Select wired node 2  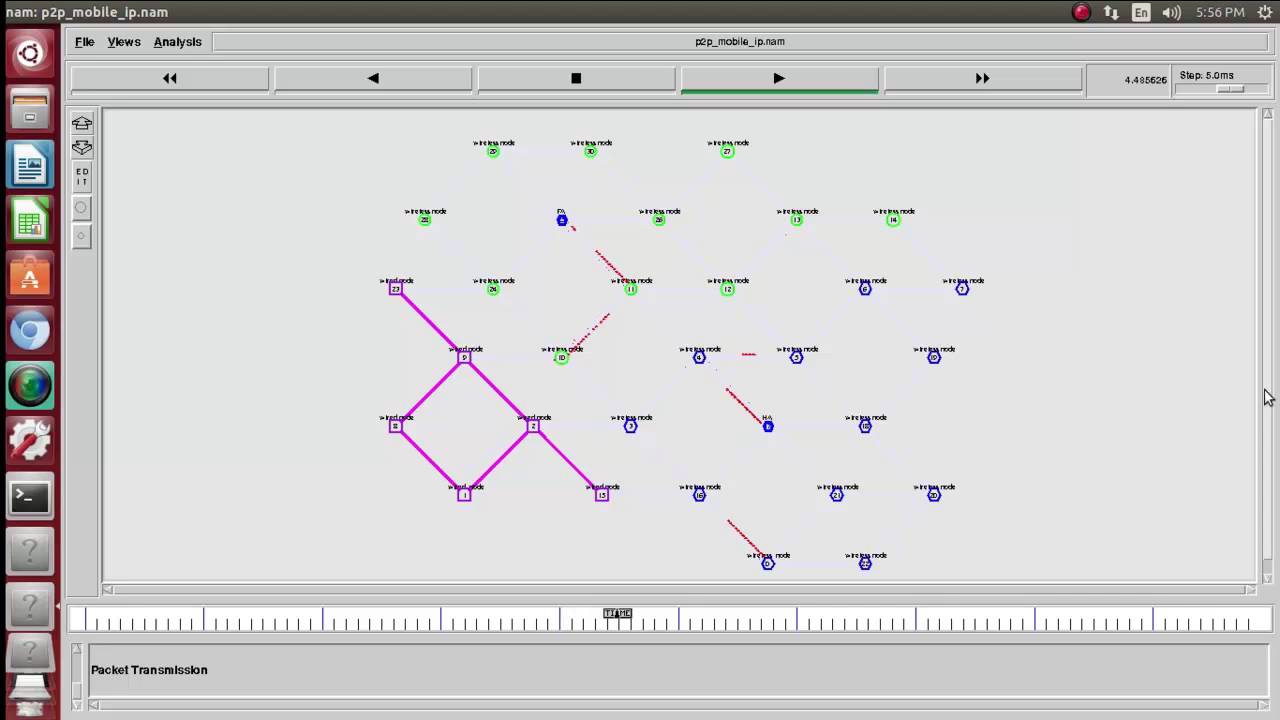coord(533,426)
